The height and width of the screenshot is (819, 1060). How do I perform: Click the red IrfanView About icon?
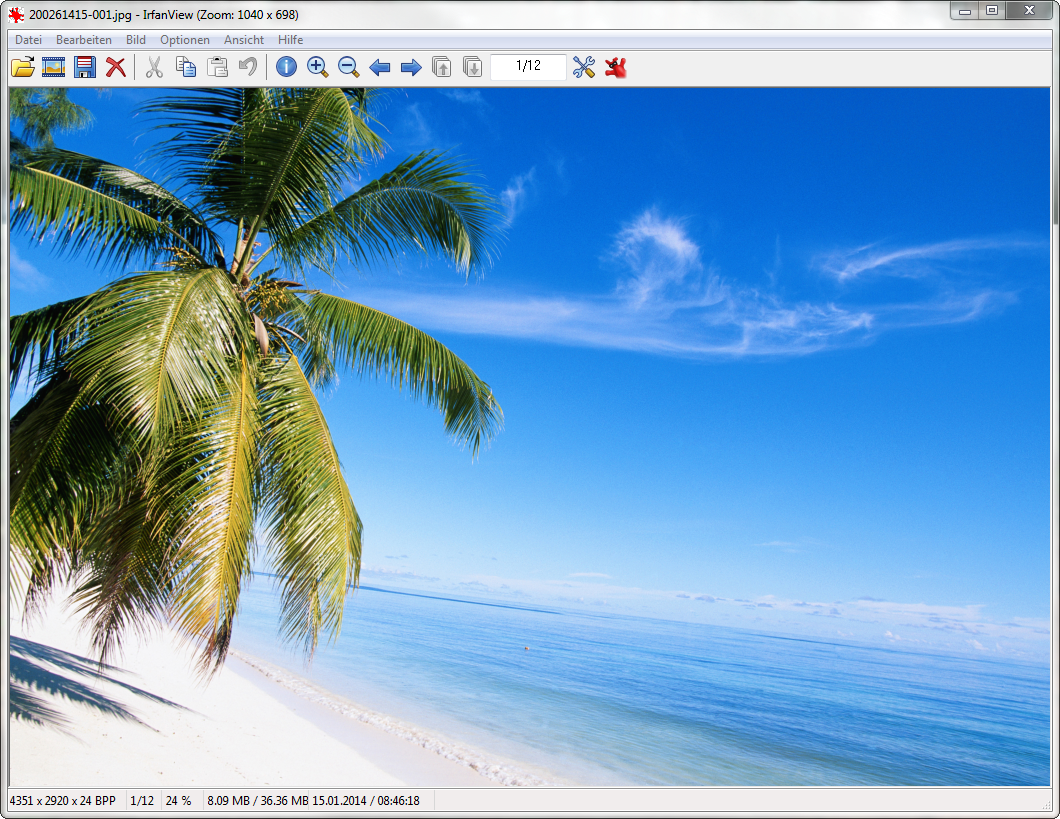616,67
